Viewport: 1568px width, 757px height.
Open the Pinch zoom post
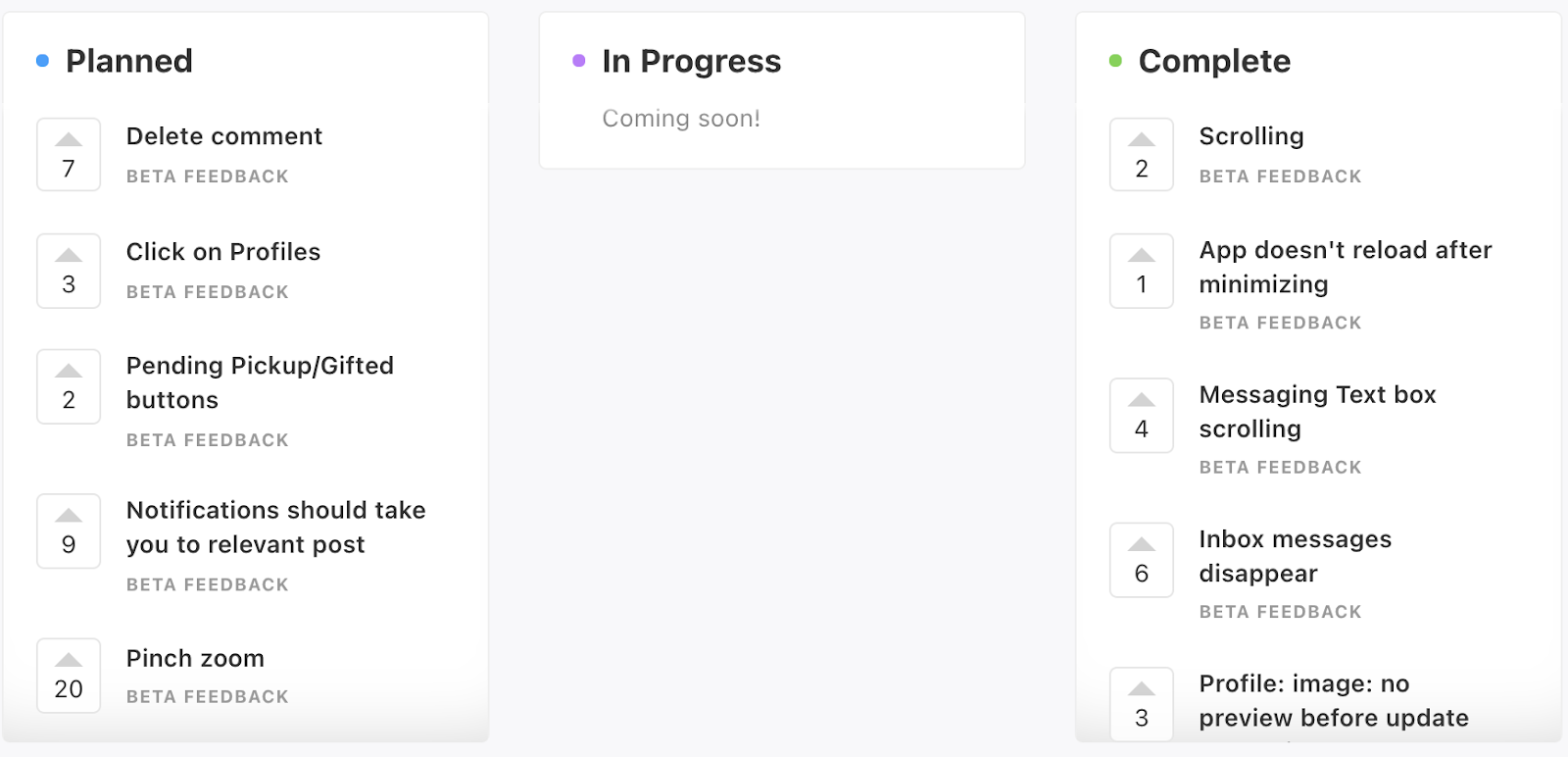(x=195, y=658)
